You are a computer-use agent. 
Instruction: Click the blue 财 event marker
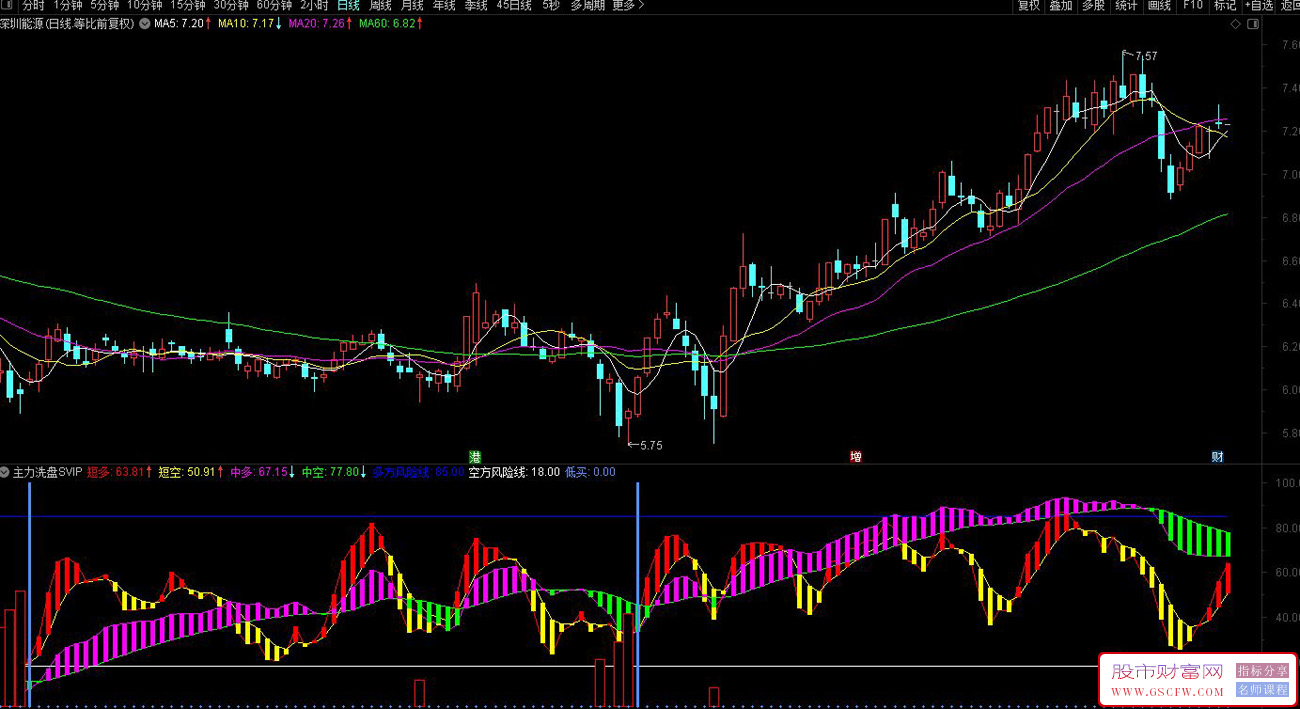(1218, 457)
